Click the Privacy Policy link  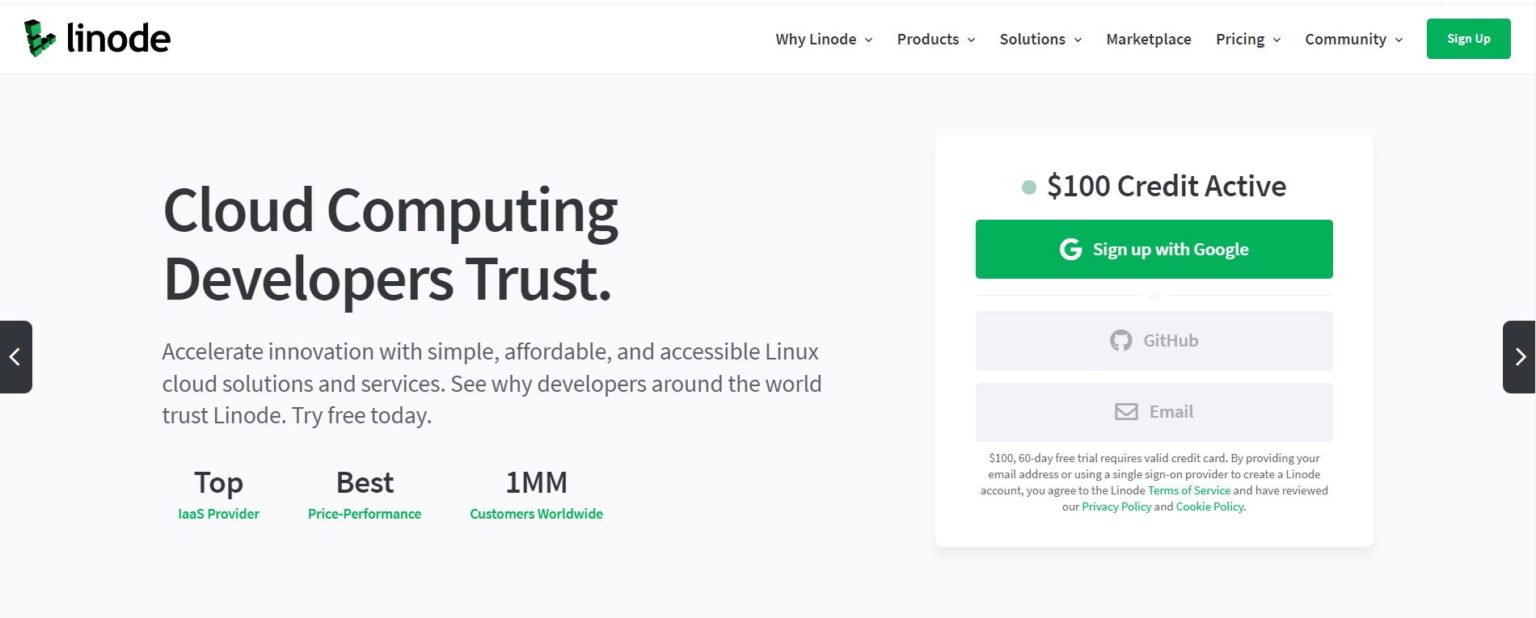pos(1116,506)
